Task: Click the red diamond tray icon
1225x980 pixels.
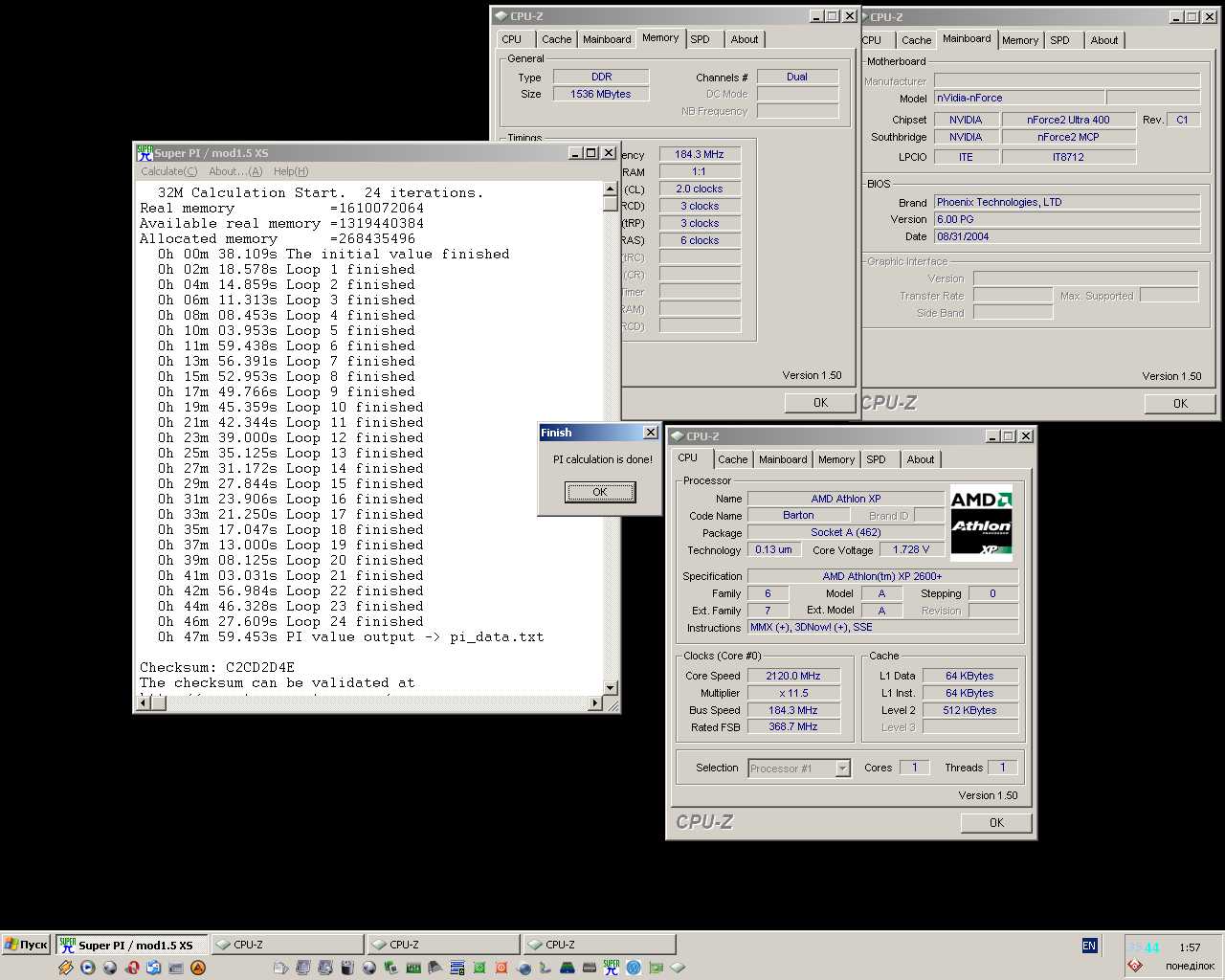Action: click(x=1135, y=966)
